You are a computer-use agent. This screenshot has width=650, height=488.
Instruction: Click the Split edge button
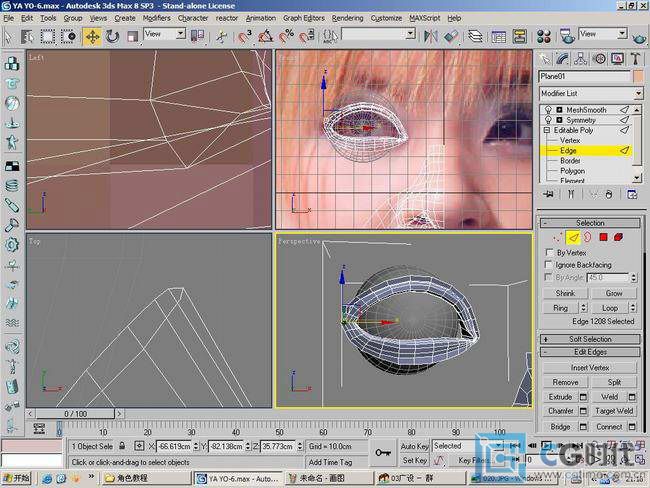tap(614, 382)
